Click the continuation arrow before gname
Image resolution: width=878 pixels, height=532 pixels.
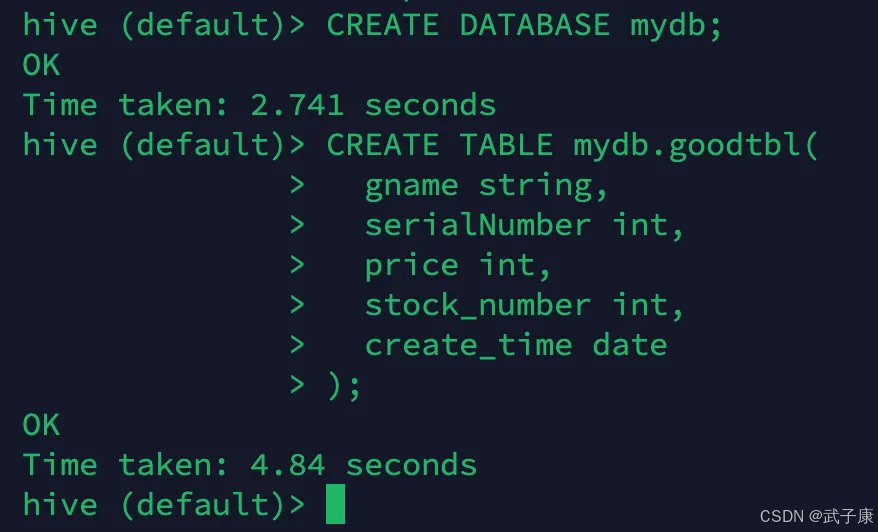(297, 185)
